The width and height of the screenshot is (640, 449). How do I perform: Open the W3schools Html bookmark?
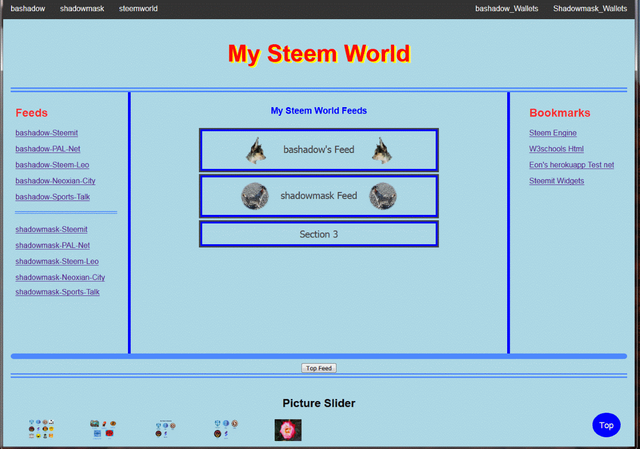click(556, 149)
